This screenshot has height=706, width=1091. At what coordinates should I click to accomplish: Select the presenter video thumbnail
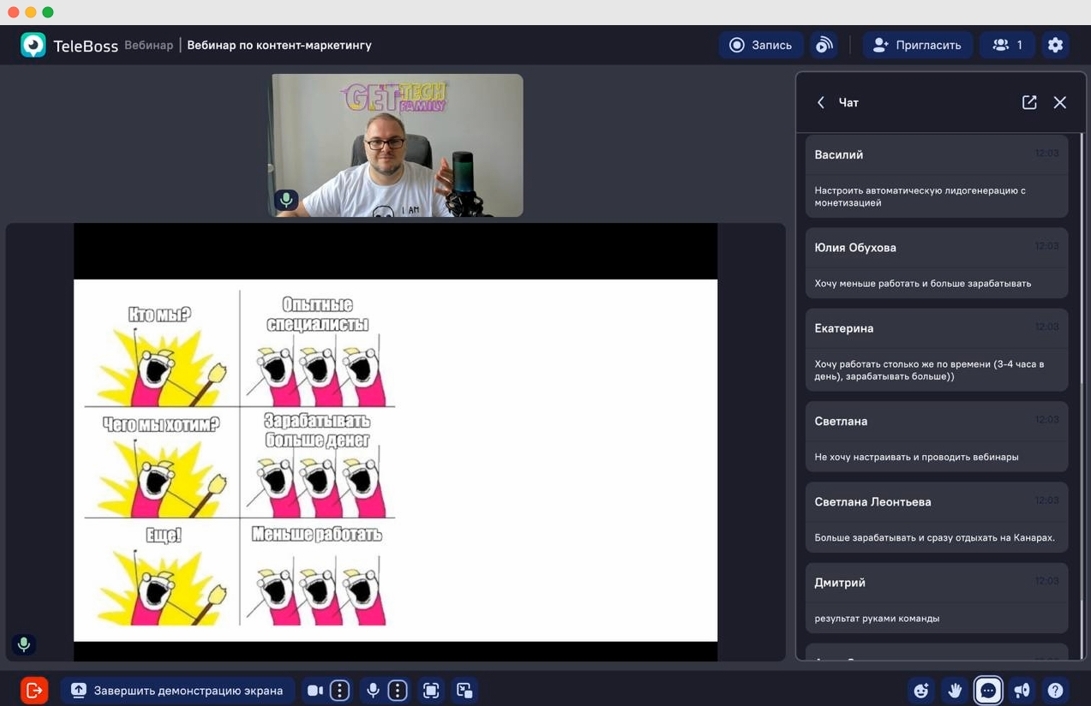point(397,145)
